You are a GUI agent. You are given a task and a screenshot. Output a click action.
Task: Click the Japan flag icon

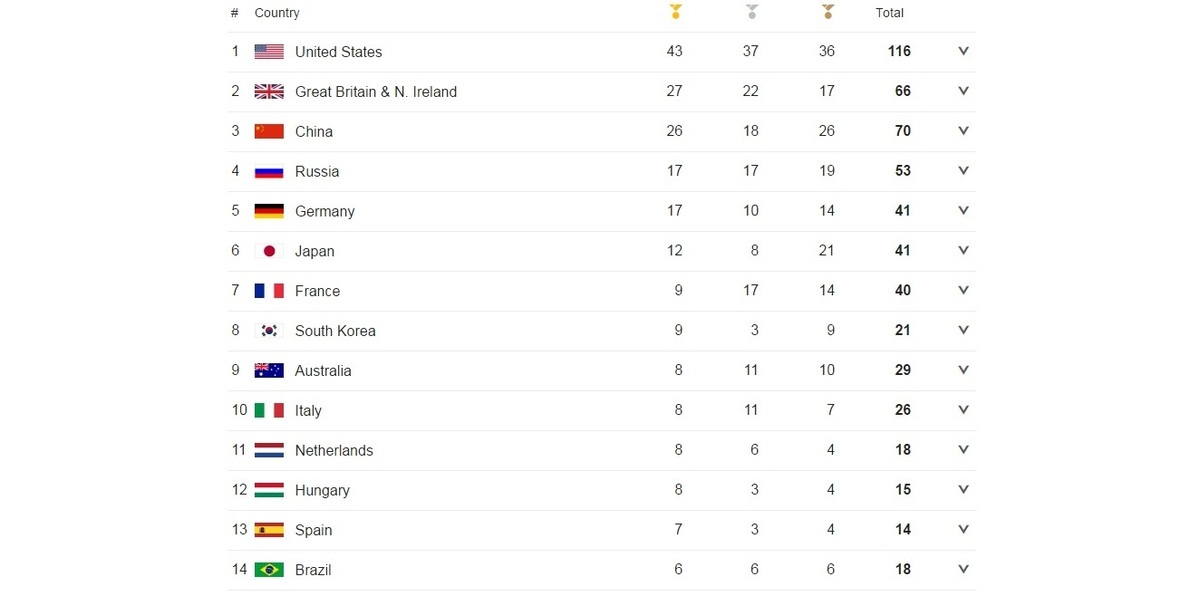(x=269, y=251)
